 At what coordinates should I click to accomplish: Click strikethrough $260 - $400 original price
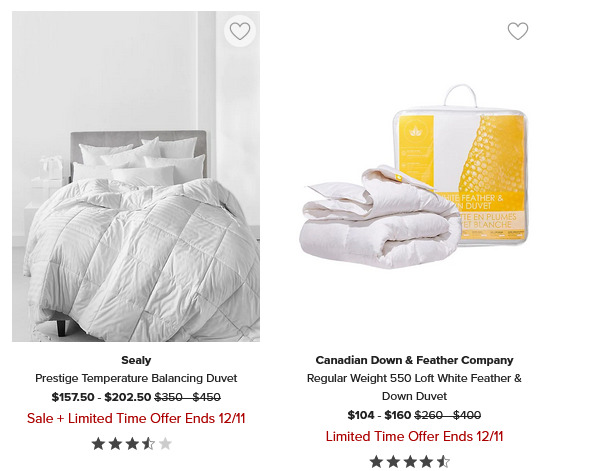[448, 415]
